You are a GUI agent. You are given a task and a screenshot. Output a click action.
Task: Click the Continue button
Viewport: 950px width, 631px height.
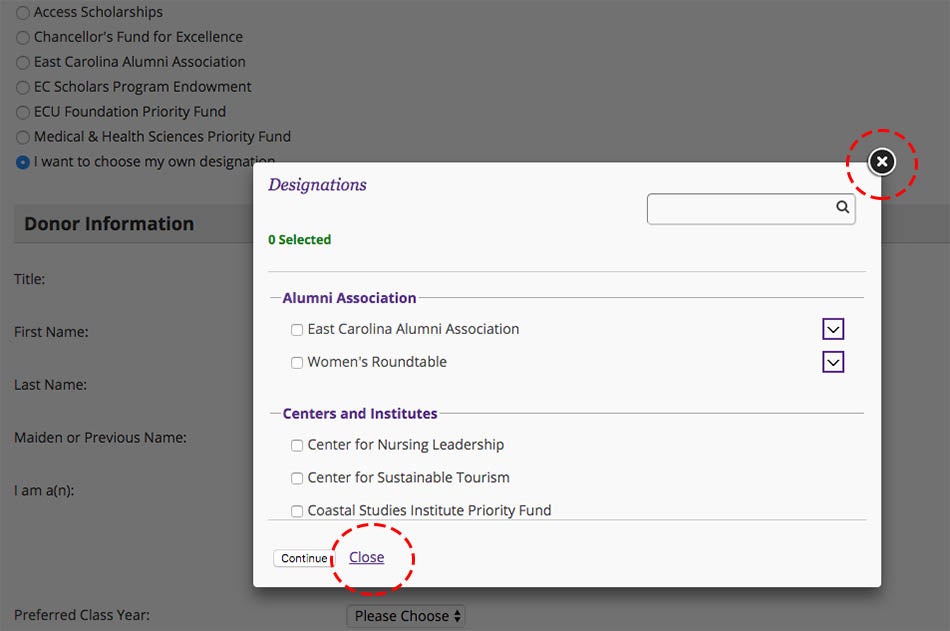[x=304, y=558]
